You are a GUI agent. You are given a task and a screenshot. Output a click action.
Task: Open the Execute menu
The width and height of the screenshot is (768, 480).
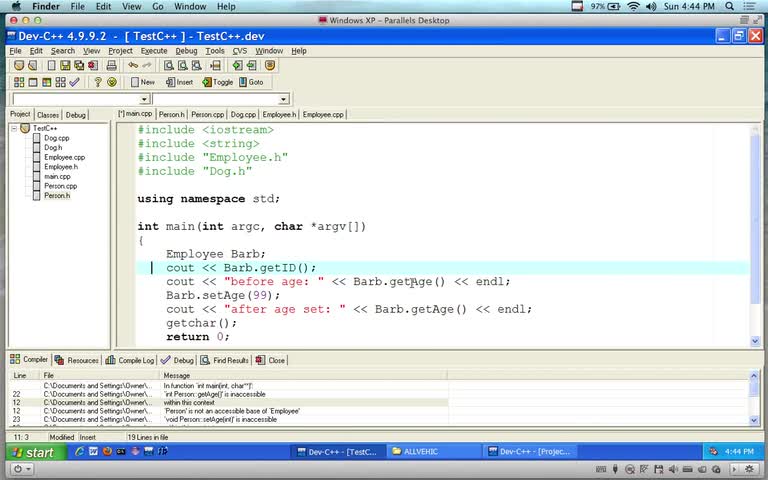(154, 50)
